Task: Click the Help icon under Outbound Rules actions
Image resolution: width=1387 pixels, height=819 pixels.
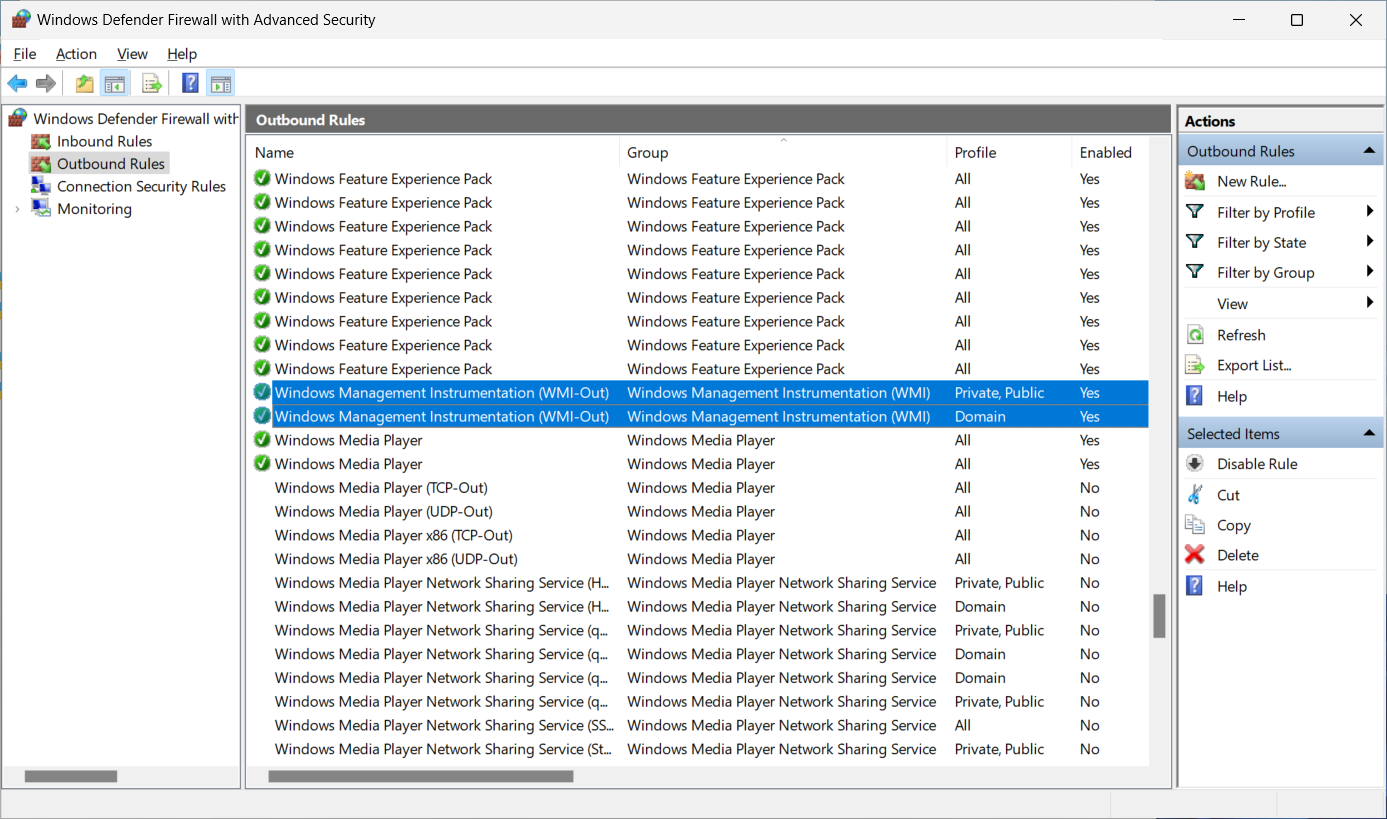Action: [x=1195, y=396]
